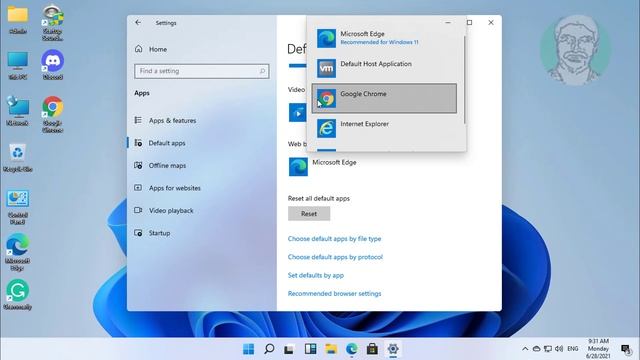Screen dimensions: 640x360
Task: Open the desktop shortcut beside the folder
Action: click(53, 22)
